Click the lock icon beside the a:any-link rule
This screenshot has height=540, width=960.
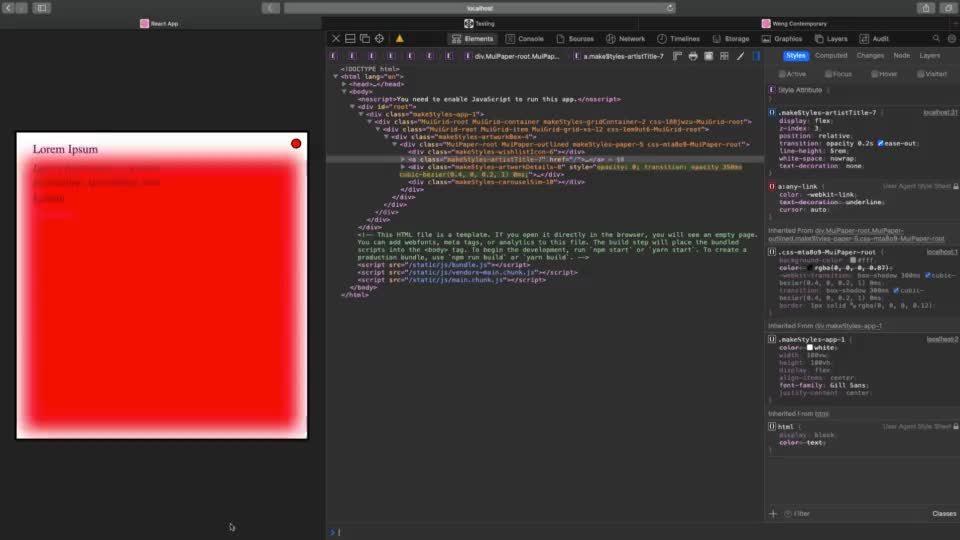[956, 186]
